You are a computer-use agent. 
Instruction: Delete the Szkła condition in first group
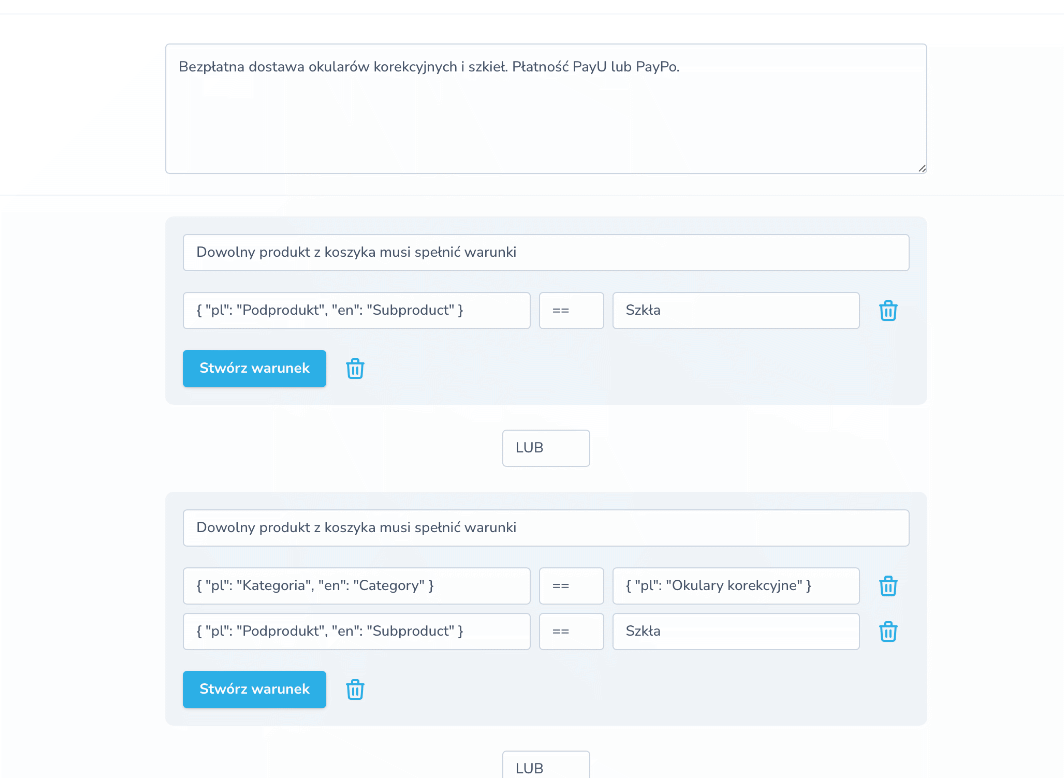click(888, 311)
